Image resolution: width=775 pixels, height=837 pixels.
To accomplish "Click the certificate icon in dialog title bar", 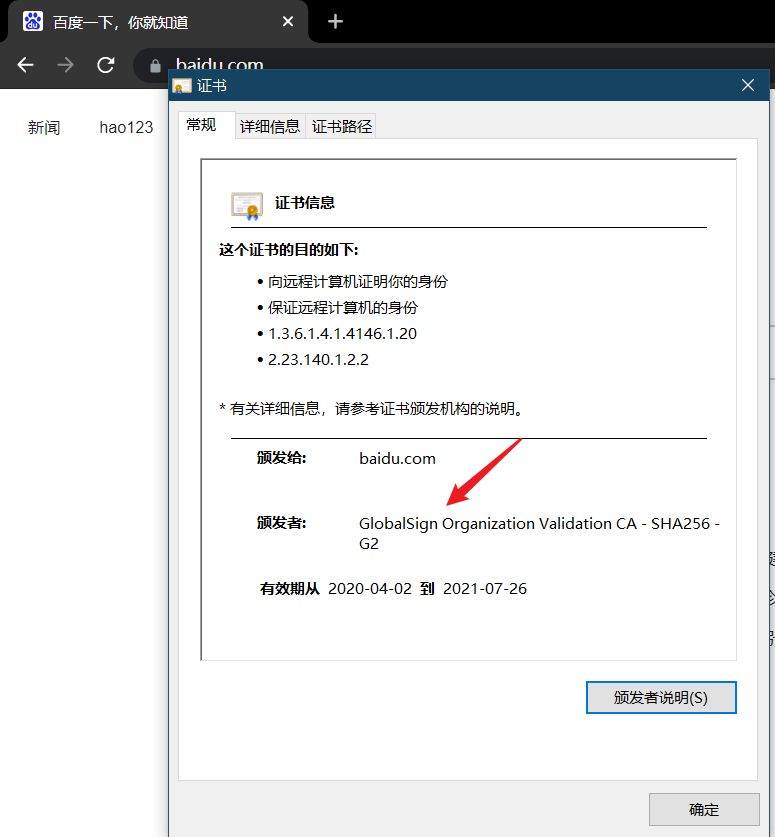I will (x=182, y=86).
